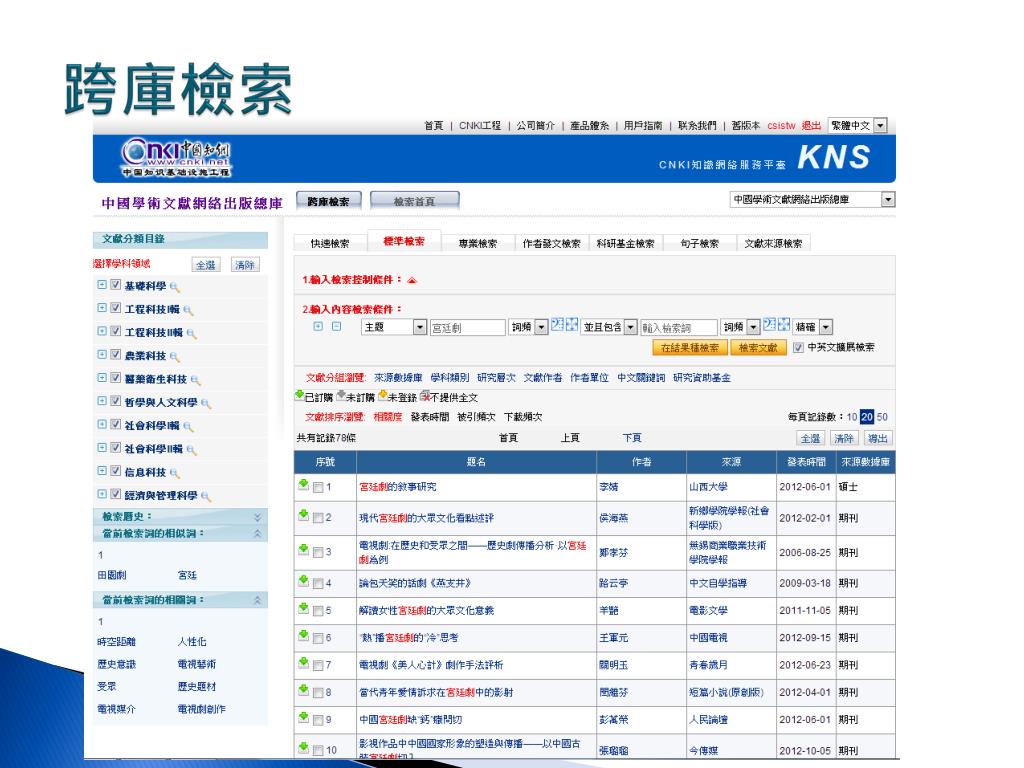Uncheck the 基礎科學 category checkbox
This screenshot has width=1024, height=768.
[x=116, y=285]
